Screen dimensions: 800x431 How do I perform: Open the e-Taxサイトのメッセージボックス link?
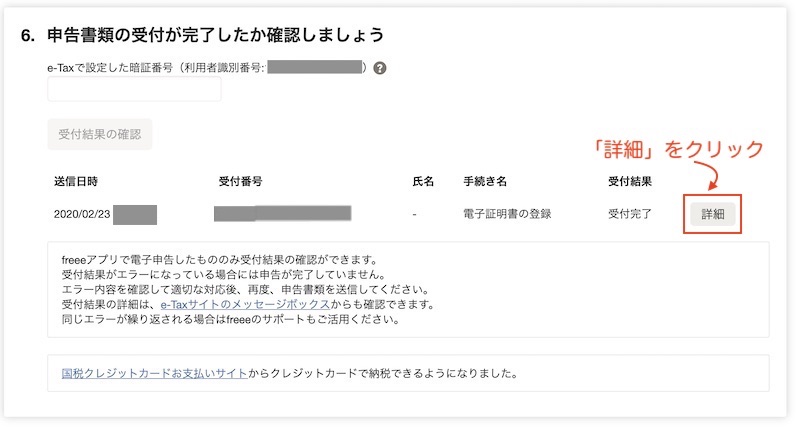[245, 305]
